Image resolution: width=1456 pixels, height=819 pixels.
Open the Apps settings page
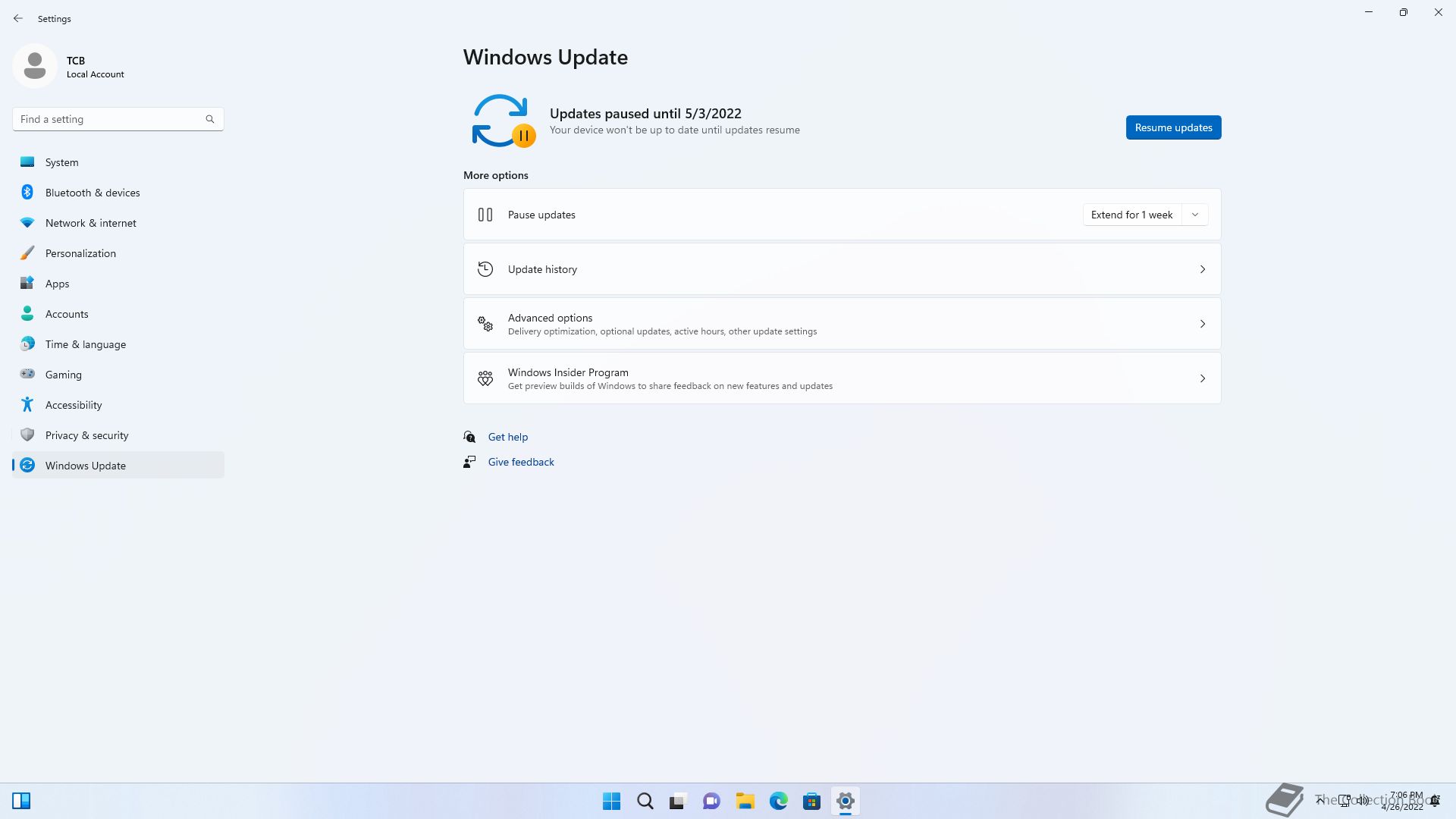[118, 284]
